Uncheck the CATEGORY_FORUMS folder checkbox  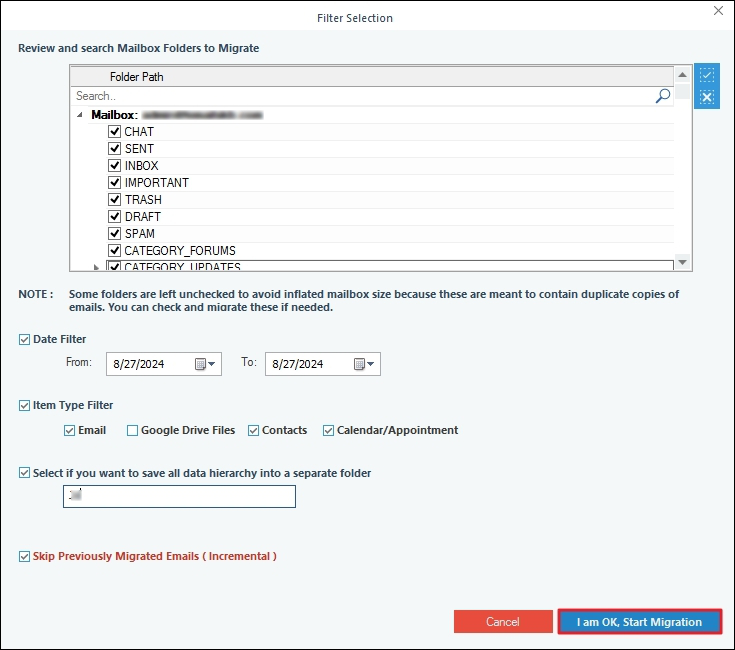[x=114, y=250]
